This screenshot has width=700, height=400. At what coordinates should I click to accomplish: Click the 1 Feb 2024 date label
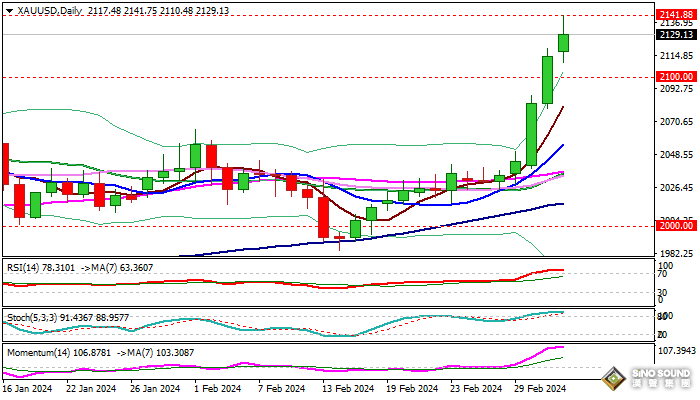click(x=216, y=388)
